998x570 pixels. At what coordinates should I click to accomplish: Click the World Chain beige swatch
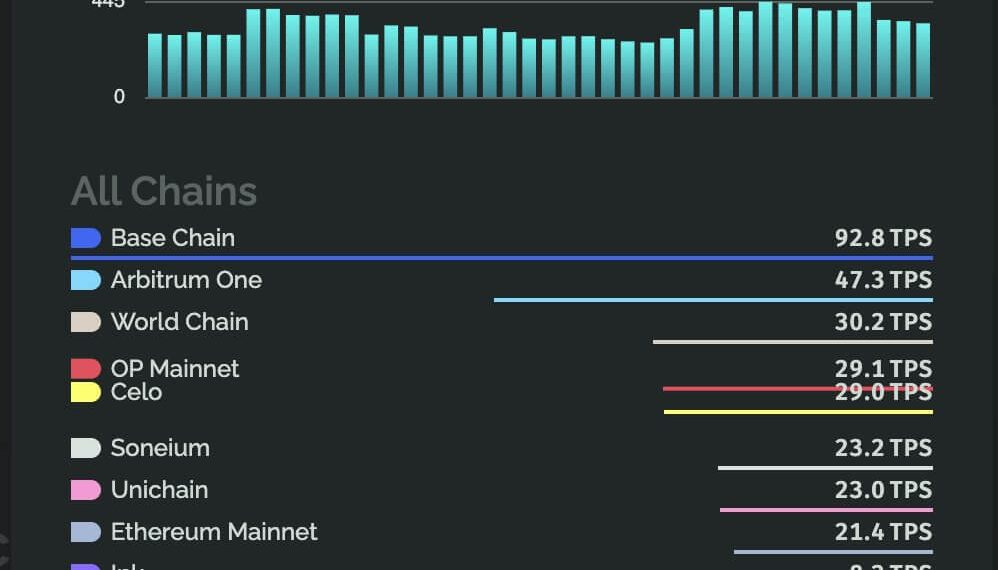tap(86, 322)
